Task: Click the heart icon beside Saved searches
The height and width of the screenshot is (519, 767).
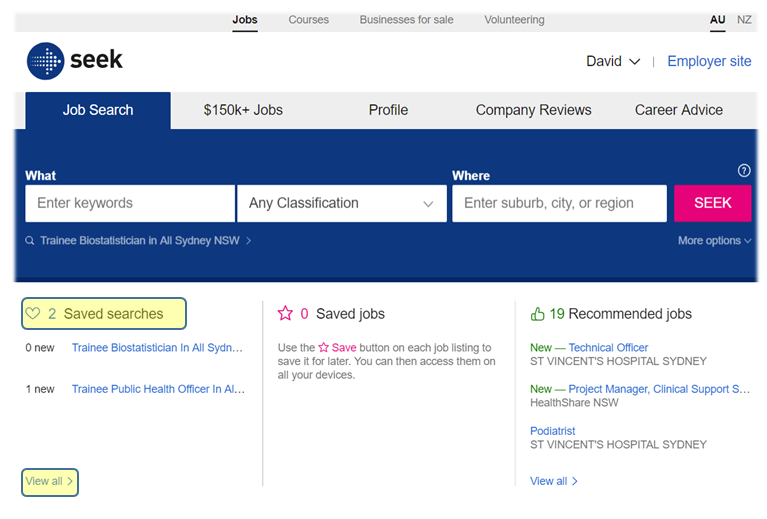Action: (x=33, y=314)
